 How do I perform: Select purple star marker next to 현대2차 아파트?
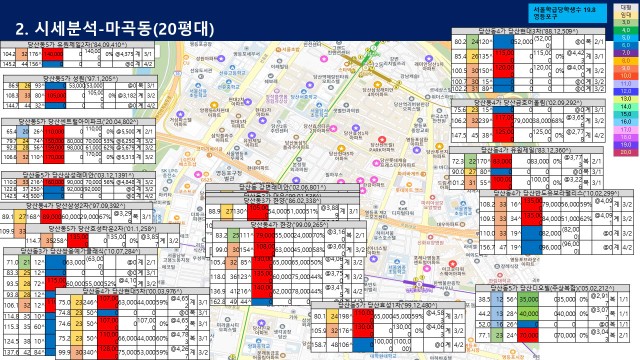pyautogui.click(x=247, y=102)
